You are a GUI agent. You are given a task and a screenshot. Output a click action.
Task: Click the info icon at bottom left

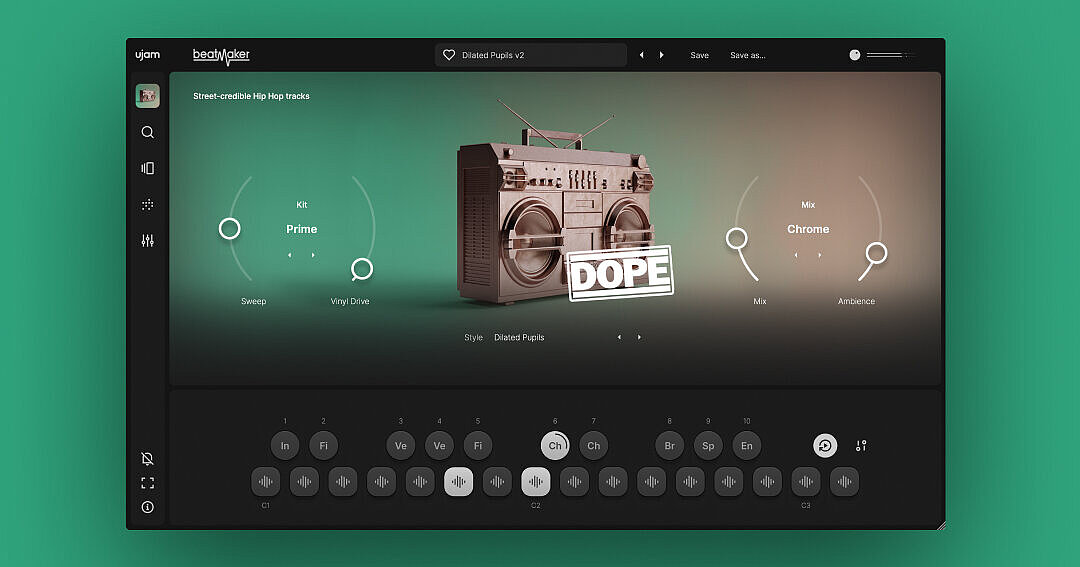(148, 507)
